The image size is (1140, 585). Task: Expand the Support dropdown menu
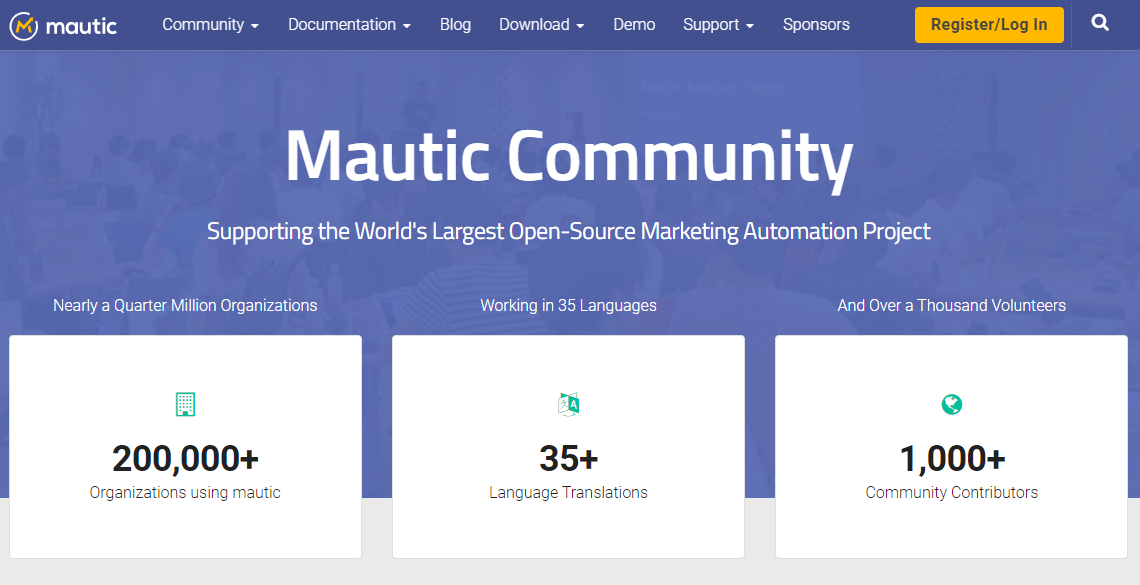(x=718, y=25)
